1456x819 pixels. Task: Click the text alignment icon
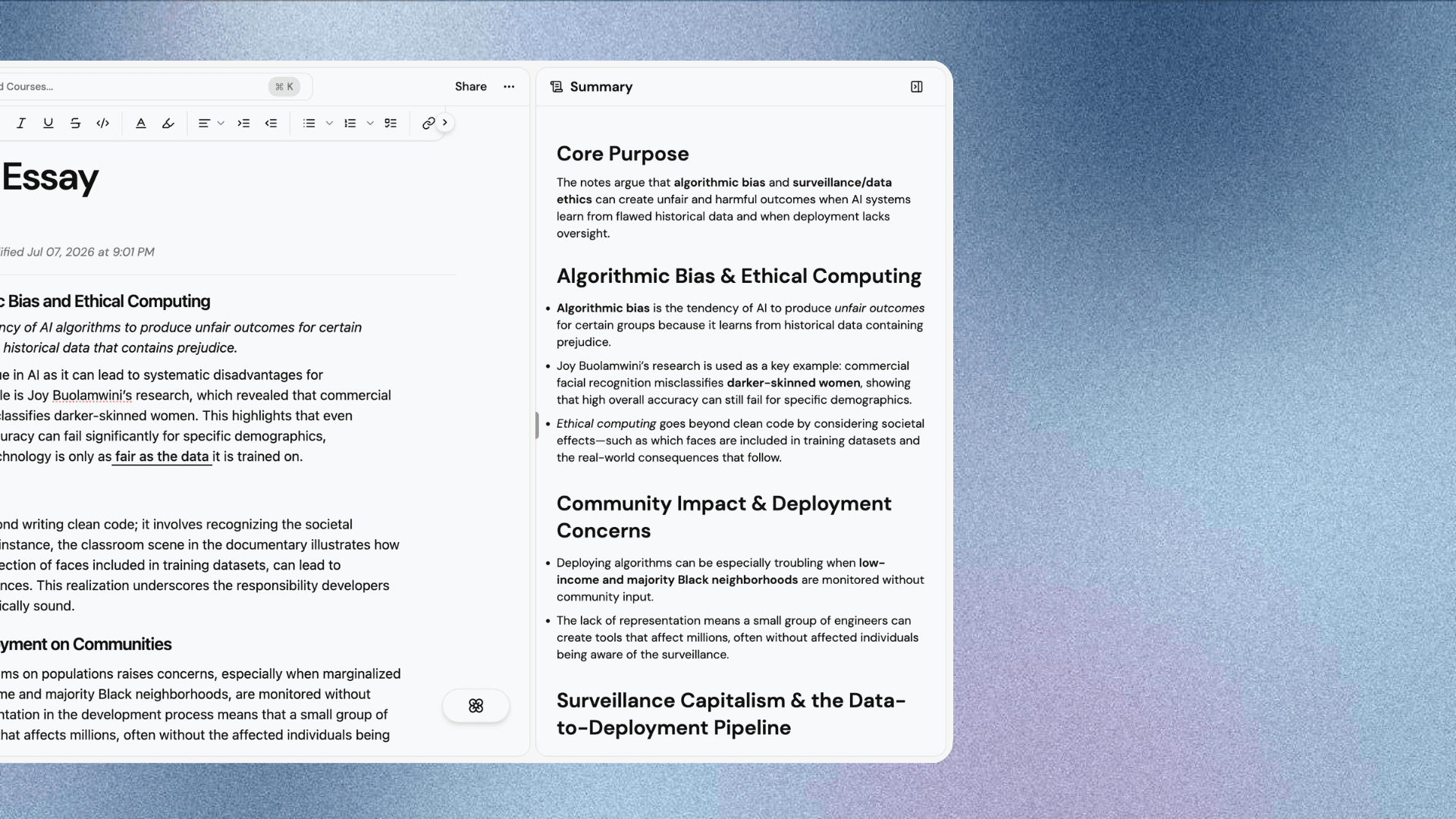tap(204, 123)
